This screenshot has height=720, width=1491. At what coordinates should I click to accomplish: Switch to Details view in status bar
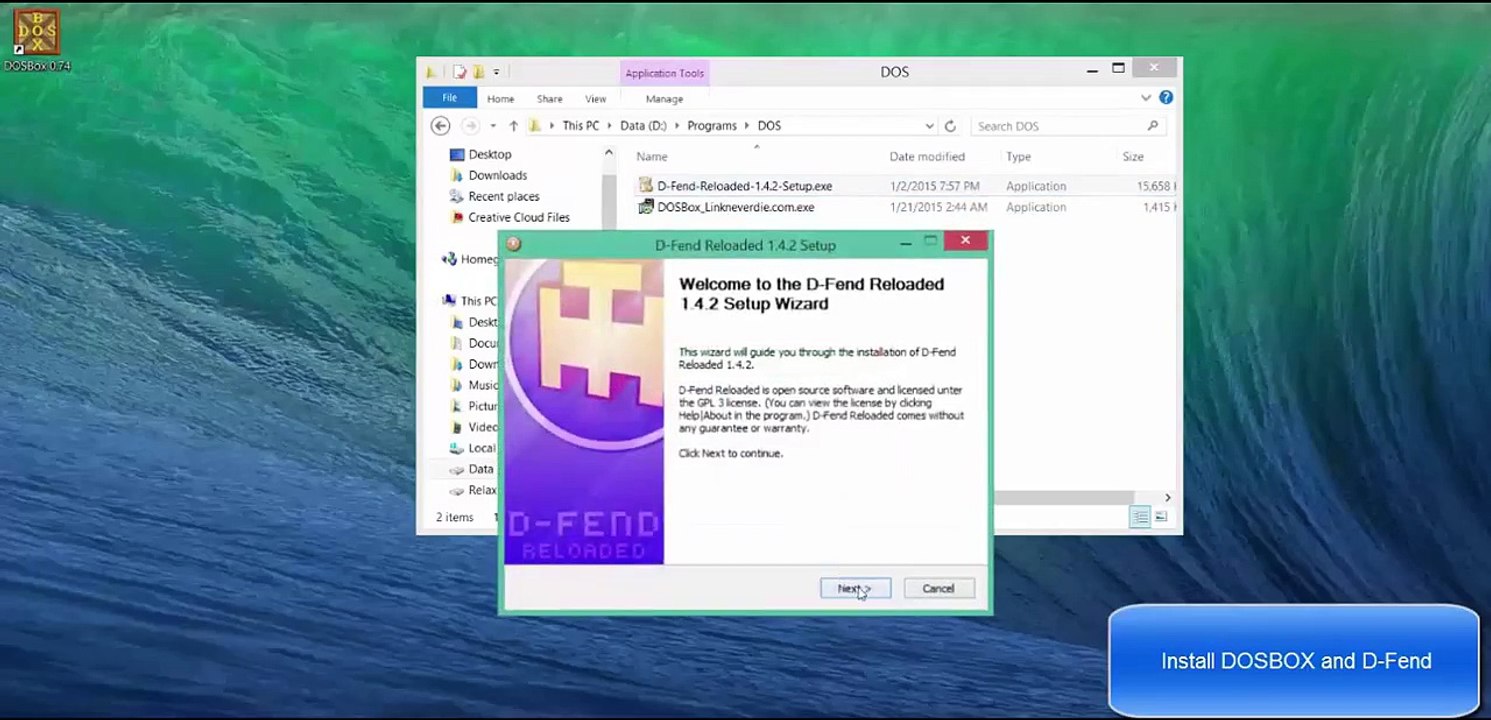pos(1139,517)
